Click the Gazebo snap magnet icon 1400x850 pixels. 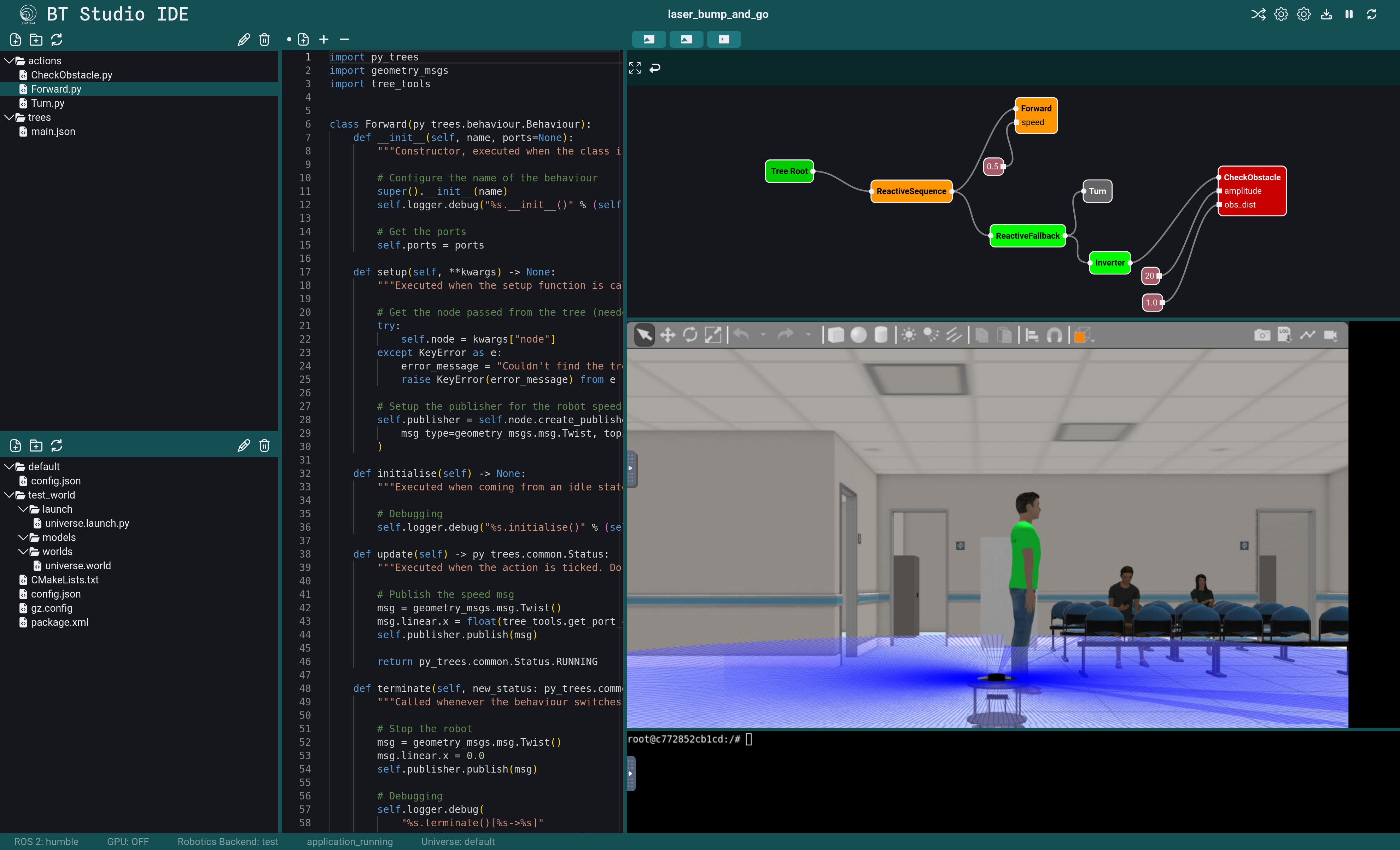[x=1055, y=334]
